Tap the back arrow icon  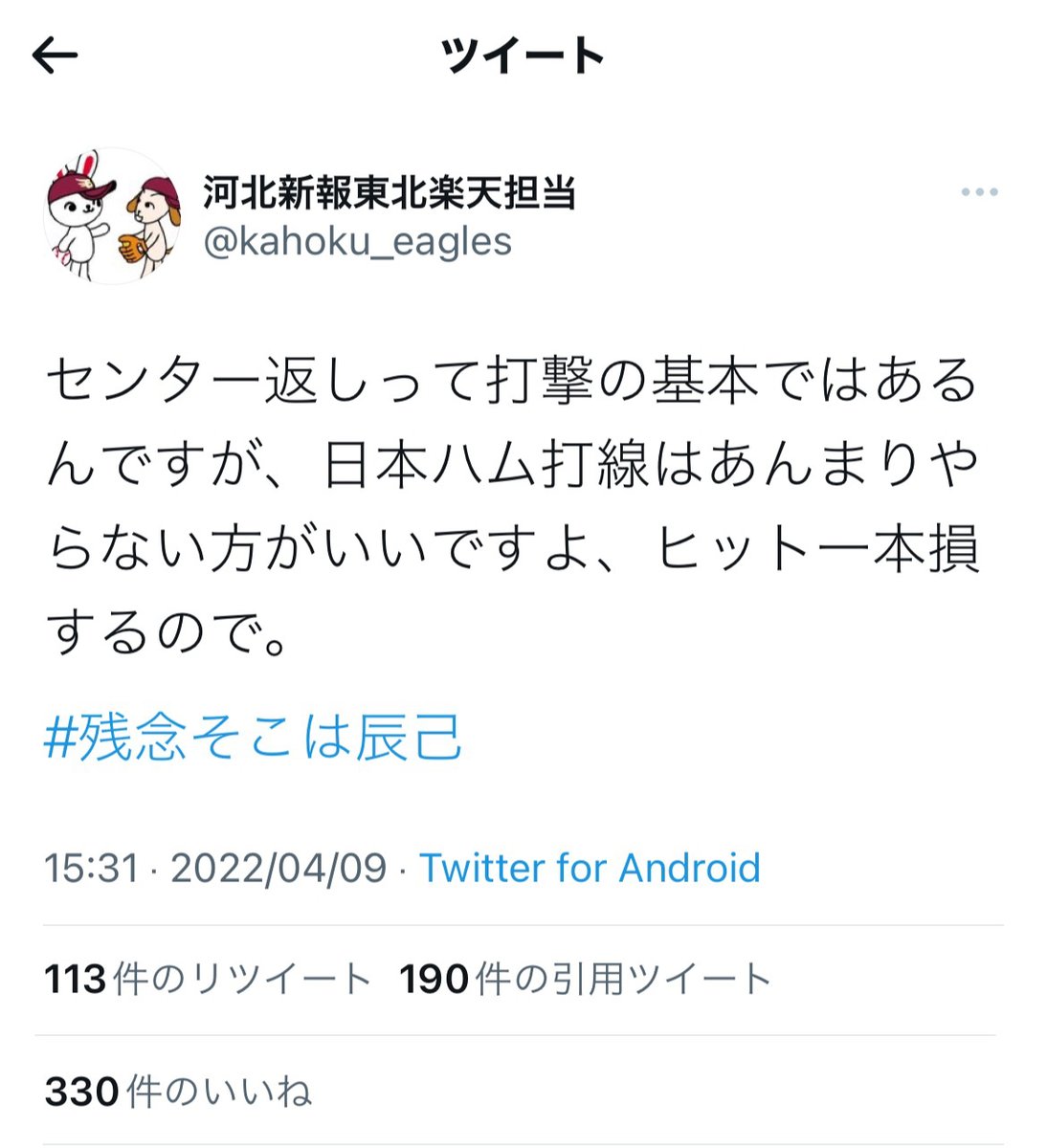click(55, 56)
